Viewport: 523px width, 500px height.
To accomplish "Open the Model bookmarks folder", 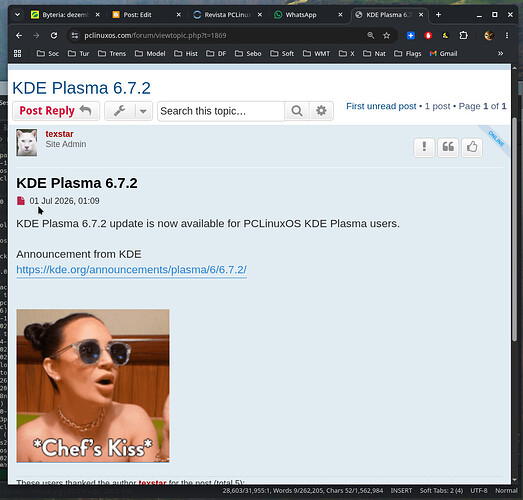I will tap(150, 53).
